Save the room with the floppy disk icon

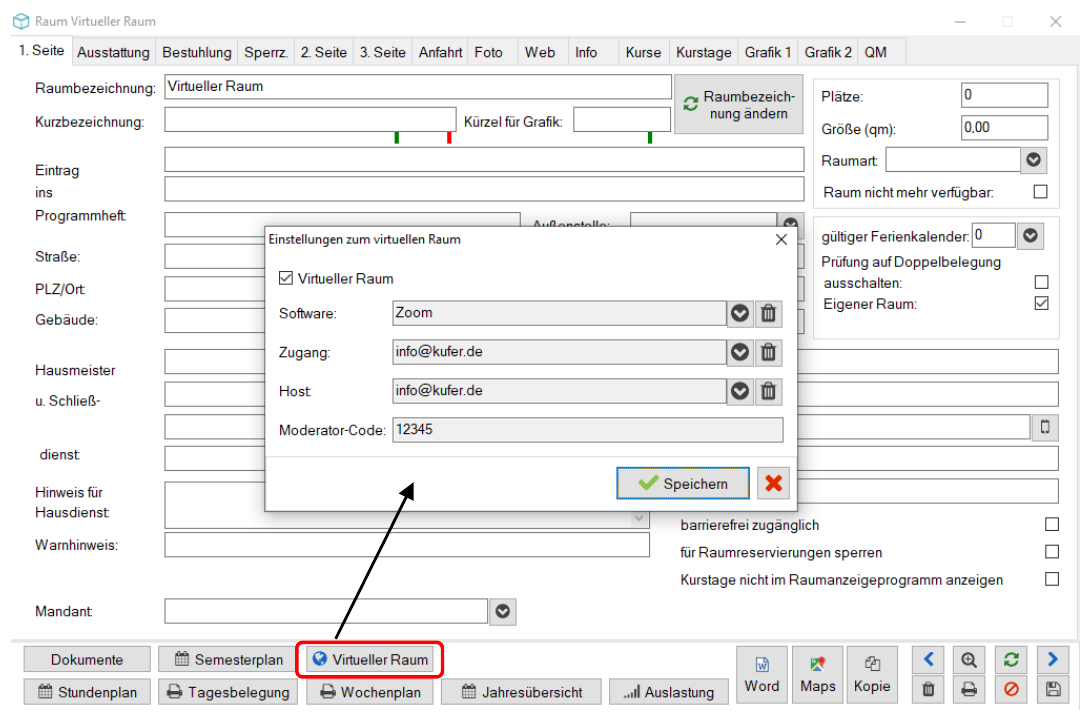coord(1052,689)
